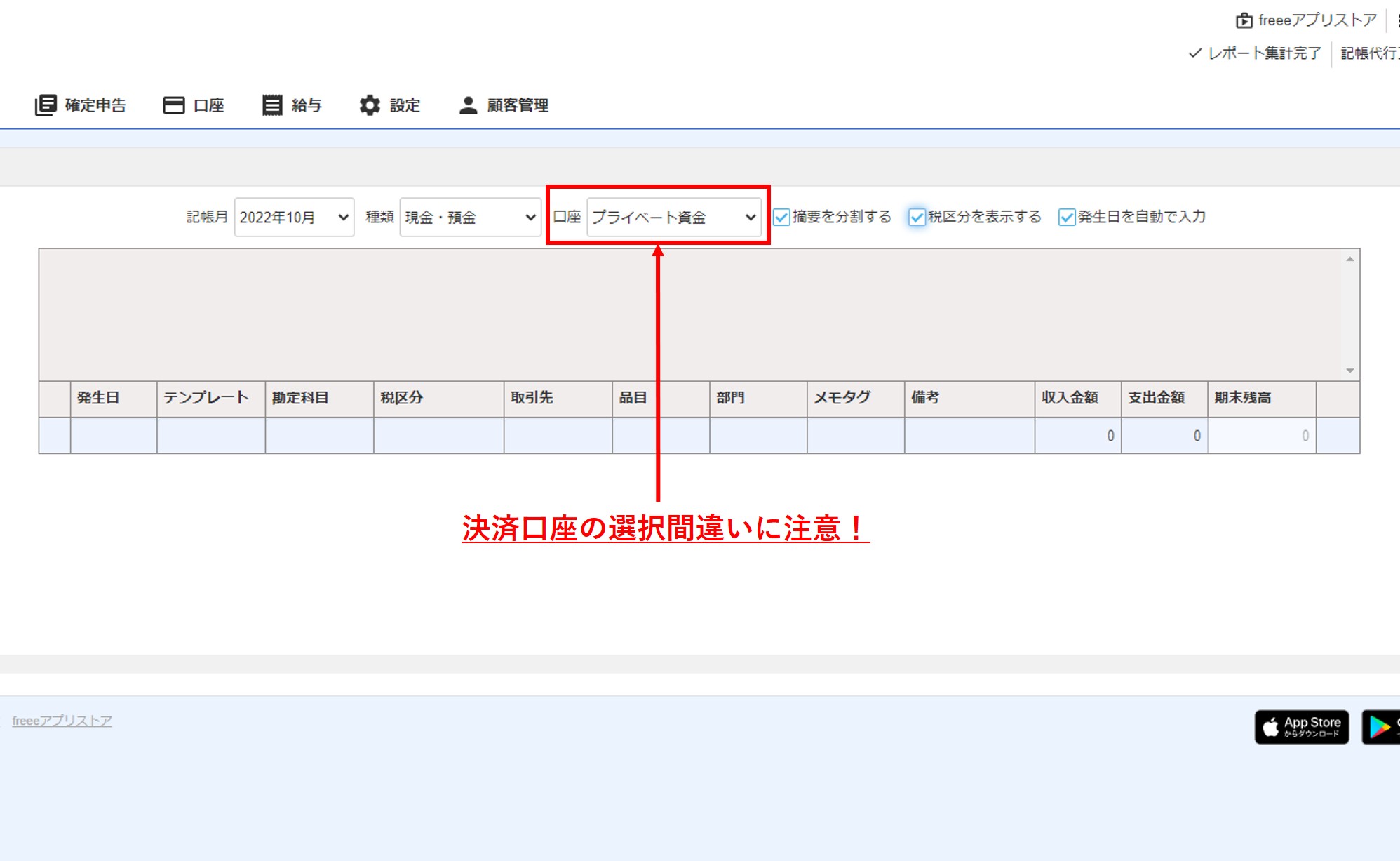1400x861 pixels.
Task: Click the 部門 column header
Action: [758, 399]
